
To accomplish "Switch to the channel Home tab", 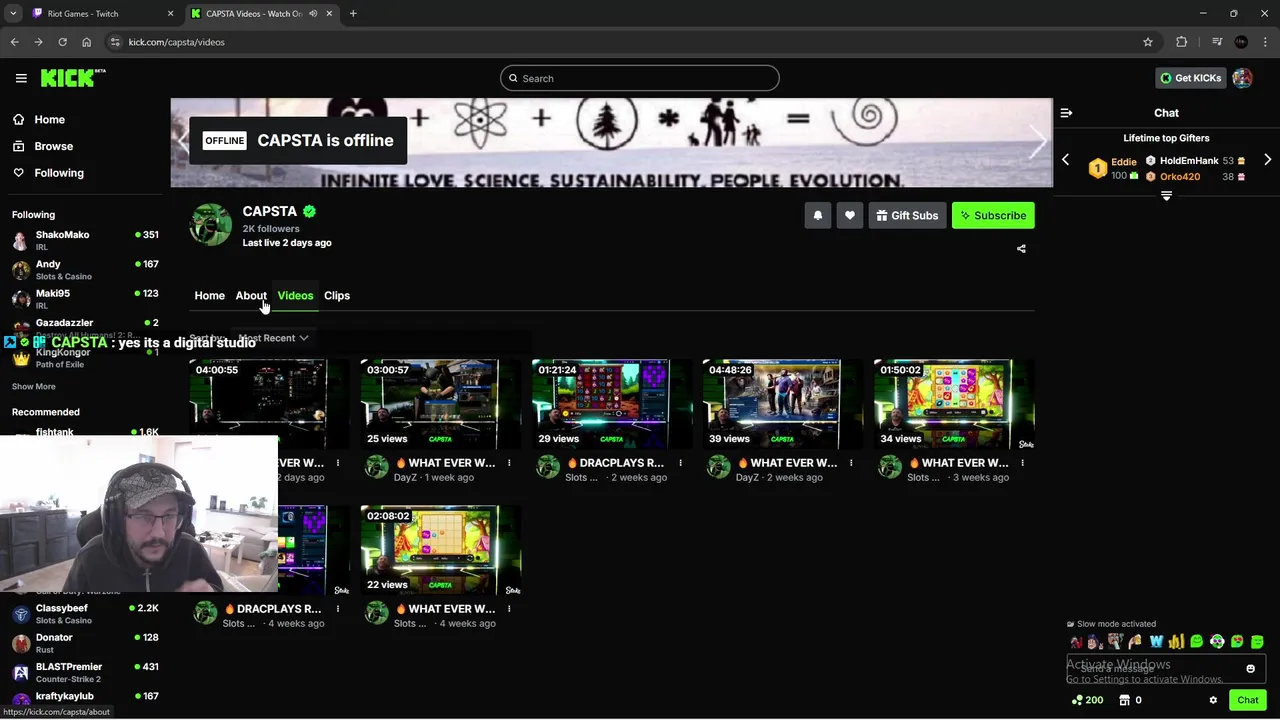I will tap(209, 295).
